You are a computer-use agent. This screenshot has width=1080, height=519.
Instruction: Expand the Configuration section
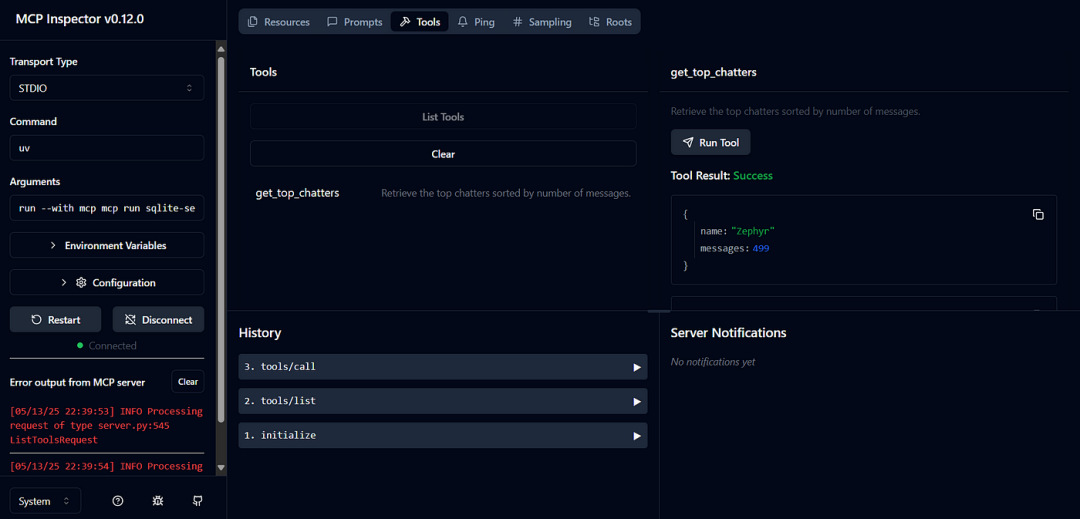point(106,283)
